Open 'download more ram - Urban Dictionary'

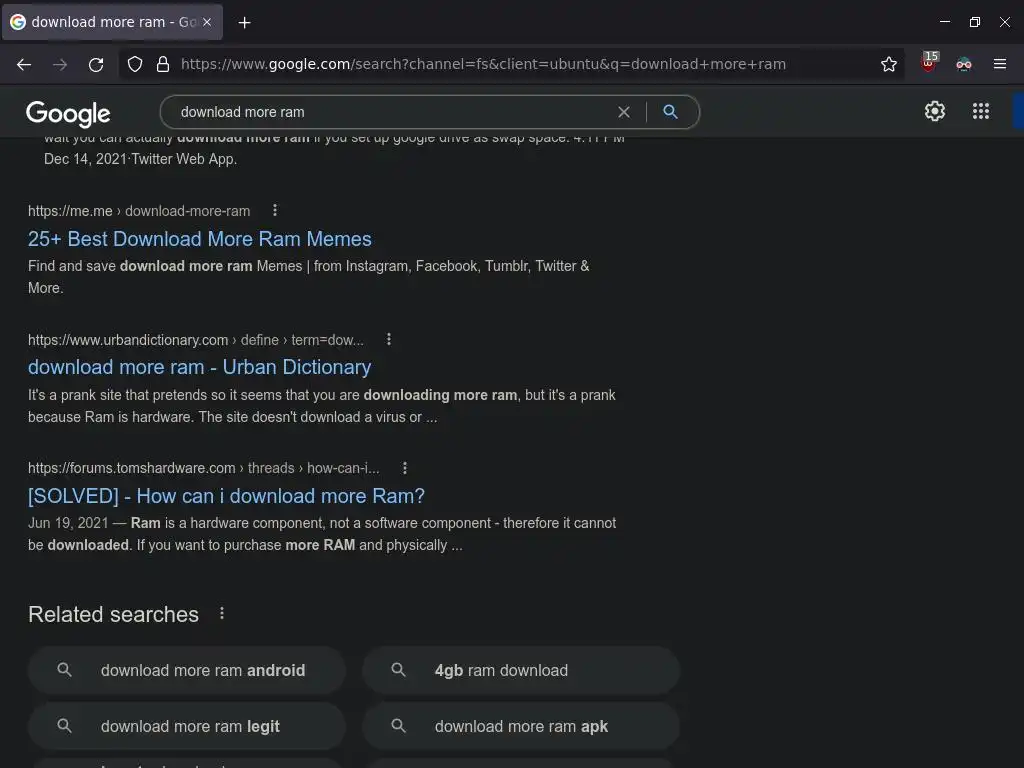[200, 367]
